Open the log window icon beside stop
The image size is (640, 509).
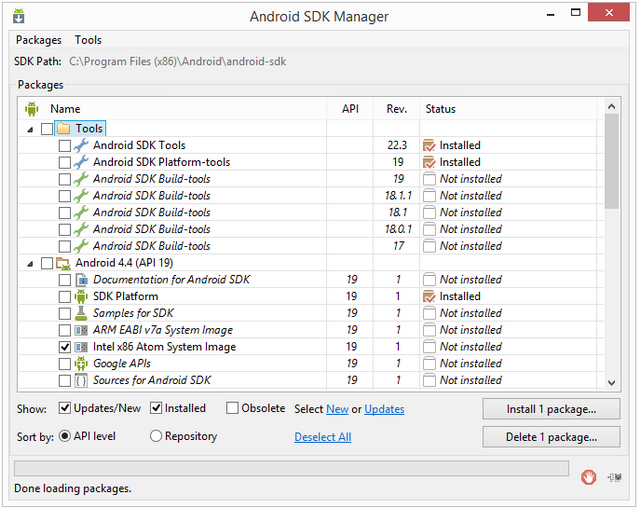tap(615, 477)
